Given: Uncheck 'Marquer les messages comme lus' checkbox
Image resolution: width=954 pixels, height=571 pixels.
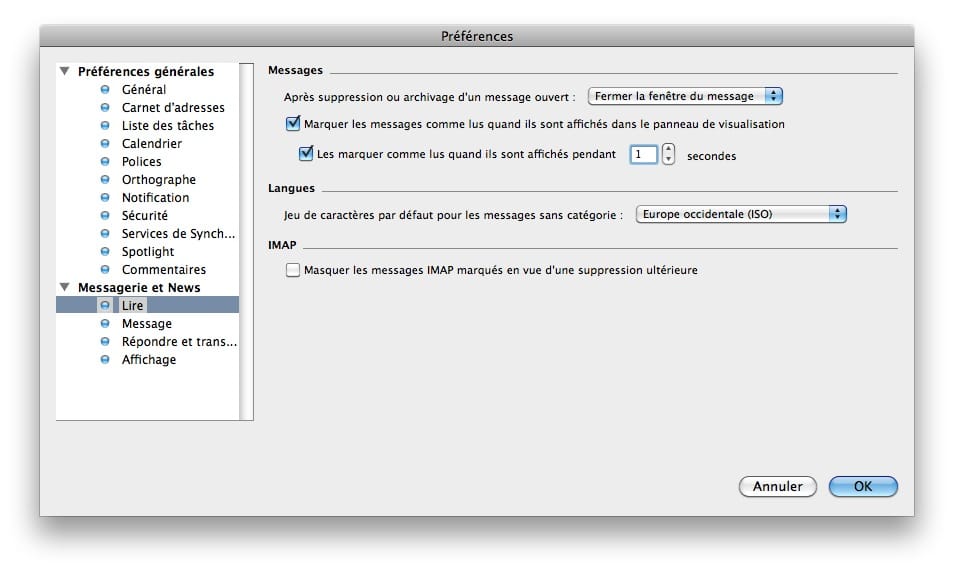Looking at the screenshot, I should coord(293,124).
